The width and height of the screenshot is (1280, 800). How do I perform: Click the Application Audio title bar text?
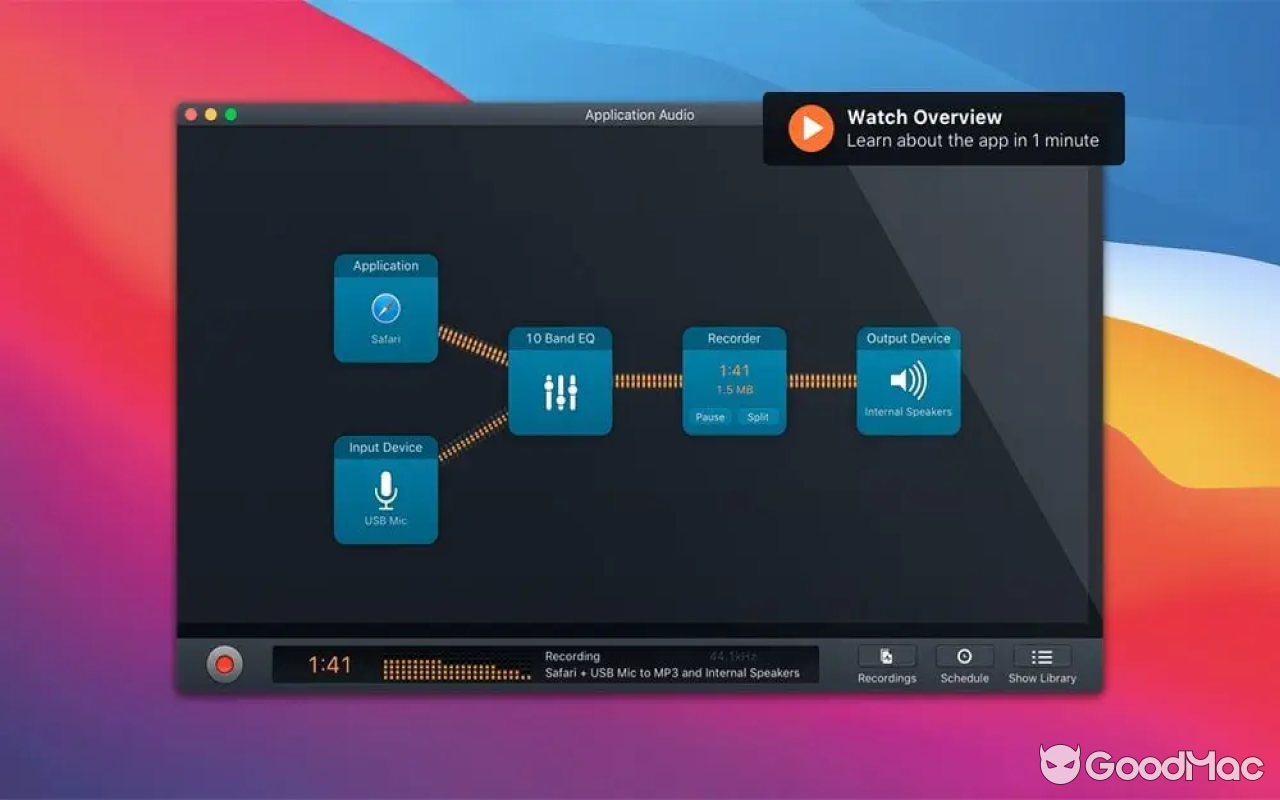(639, 115)
